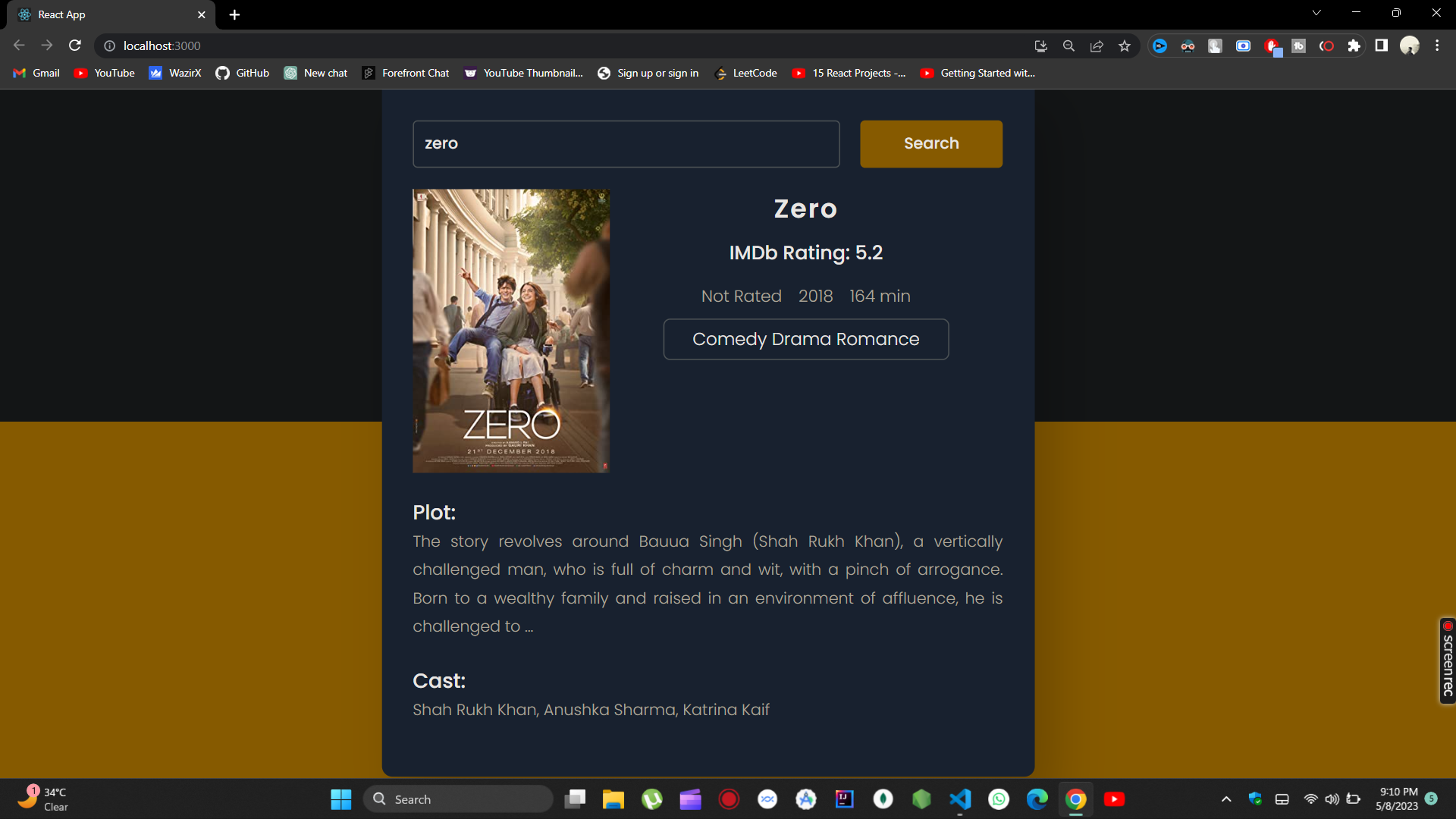Select the Comedy Drama Romance genre tag

tap(805, 339)
